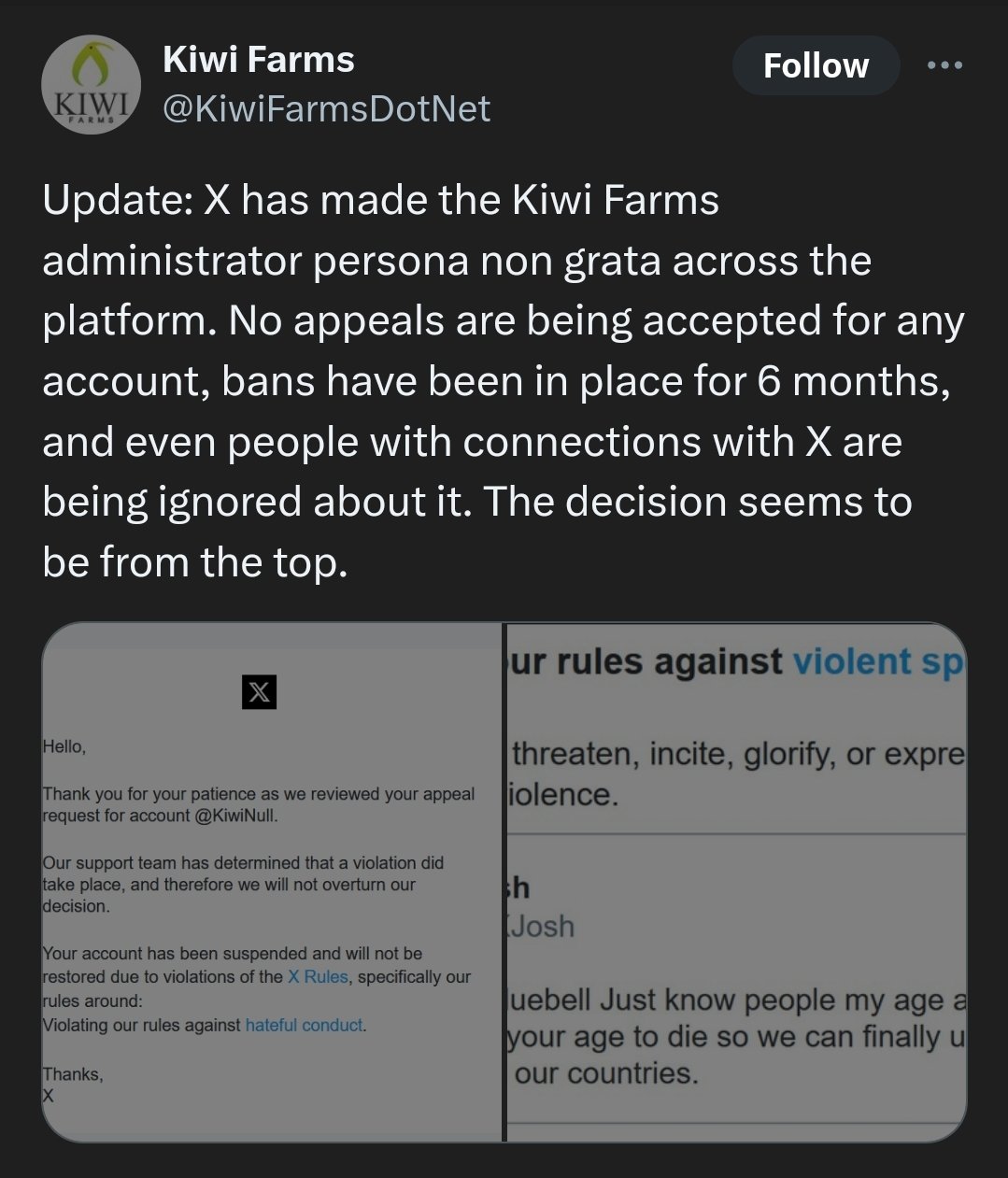Open the Kiwi Farms display name
Image resolution: width=1008 pixels, height=1178 pixels.
tap(259, 60)
